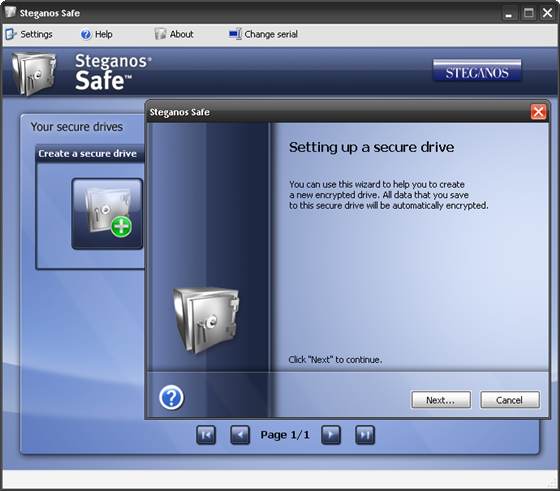The width and height of the screenshot is (560, 491).
Task: Click the wizard help question mark icon
Action: tap(171, 397)
